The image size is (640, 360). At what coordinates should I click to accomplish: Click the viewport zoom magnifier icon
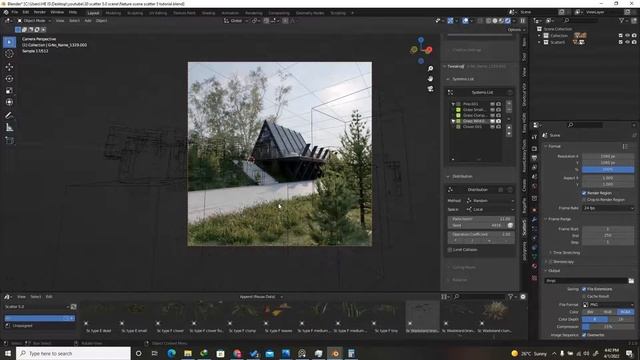(430, 69)
